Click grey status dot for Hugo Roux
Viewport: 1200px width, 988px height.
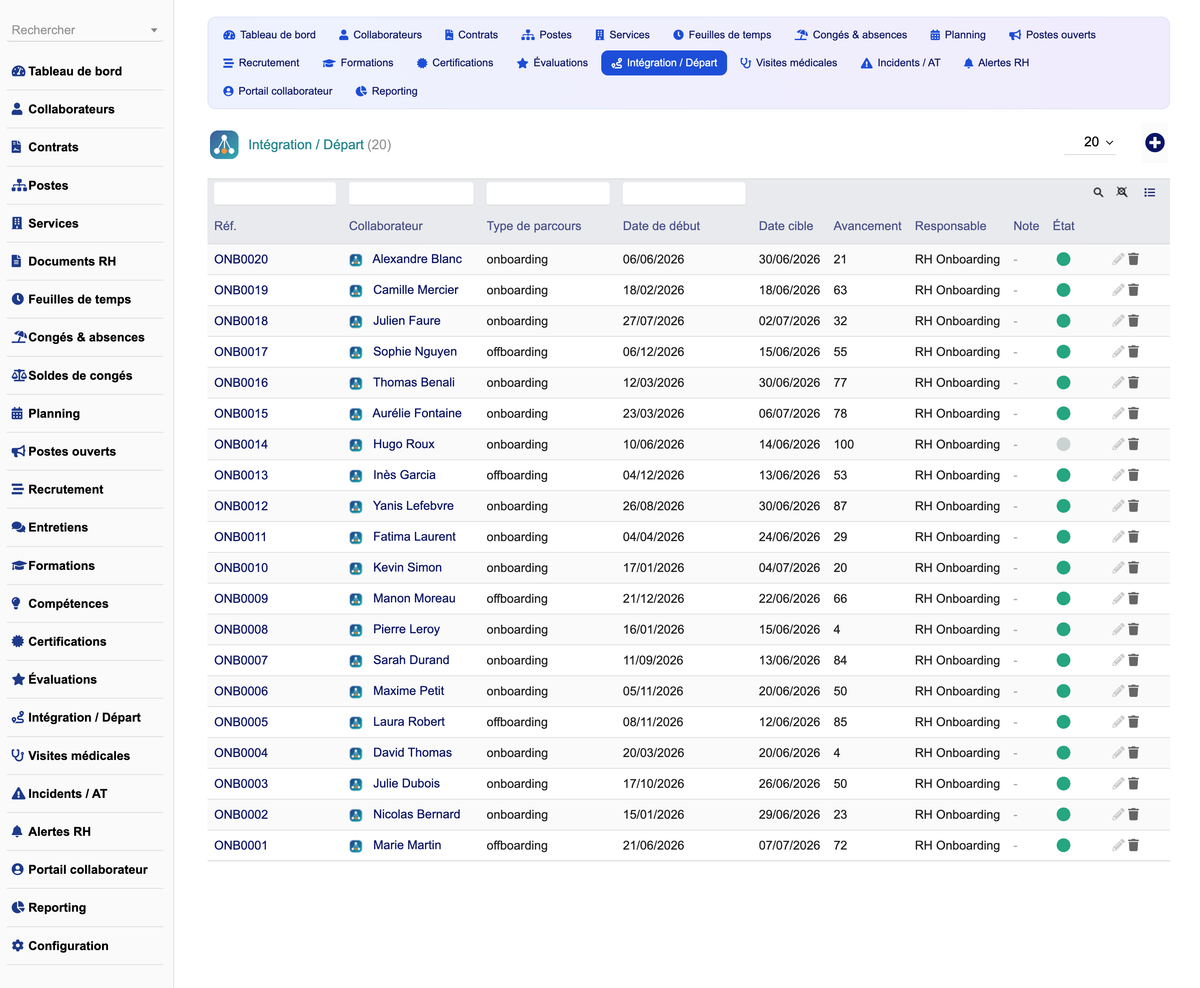(1063, 444)
